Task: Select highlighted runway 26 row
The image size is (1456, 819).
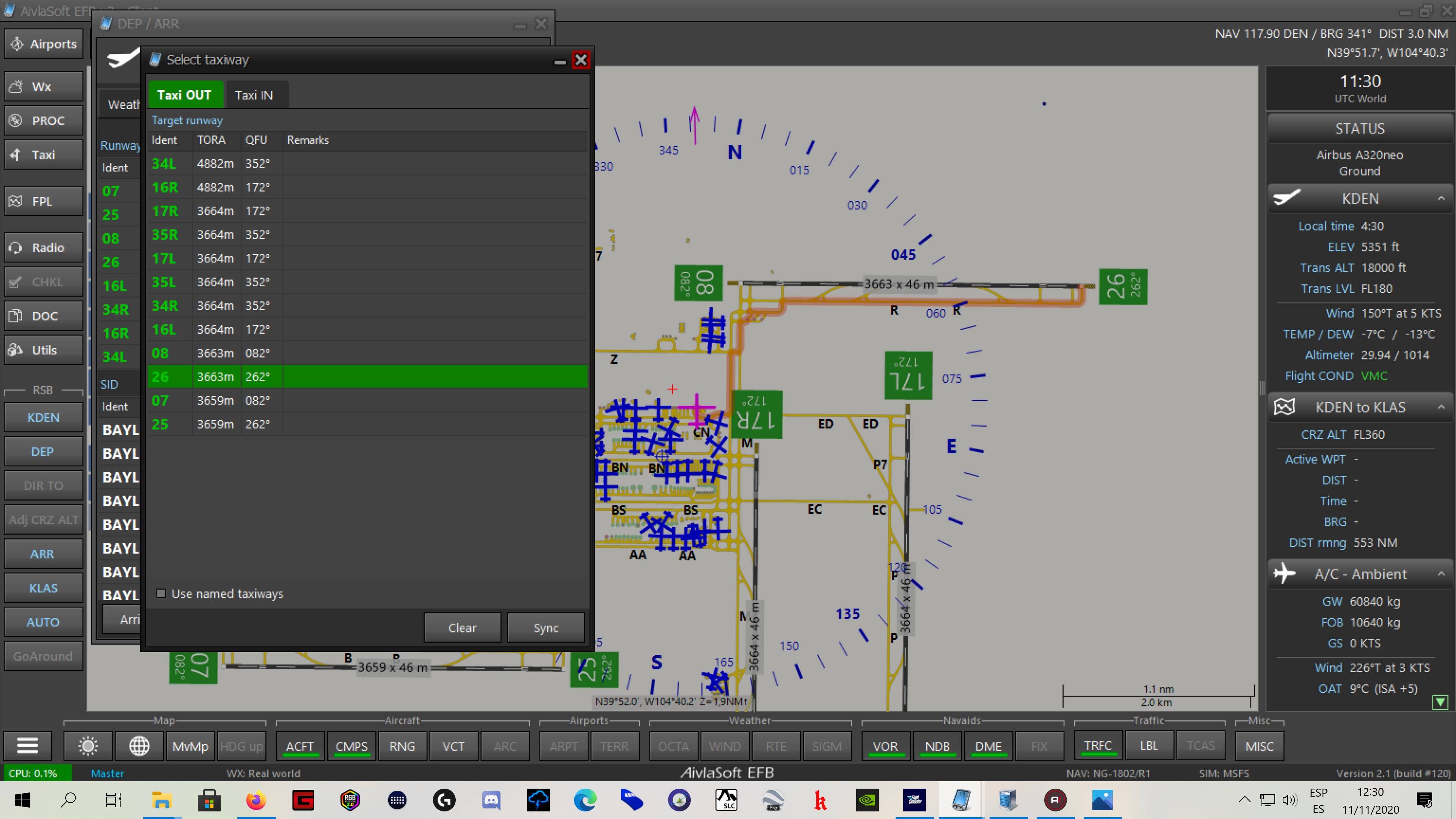Action: 367,377
